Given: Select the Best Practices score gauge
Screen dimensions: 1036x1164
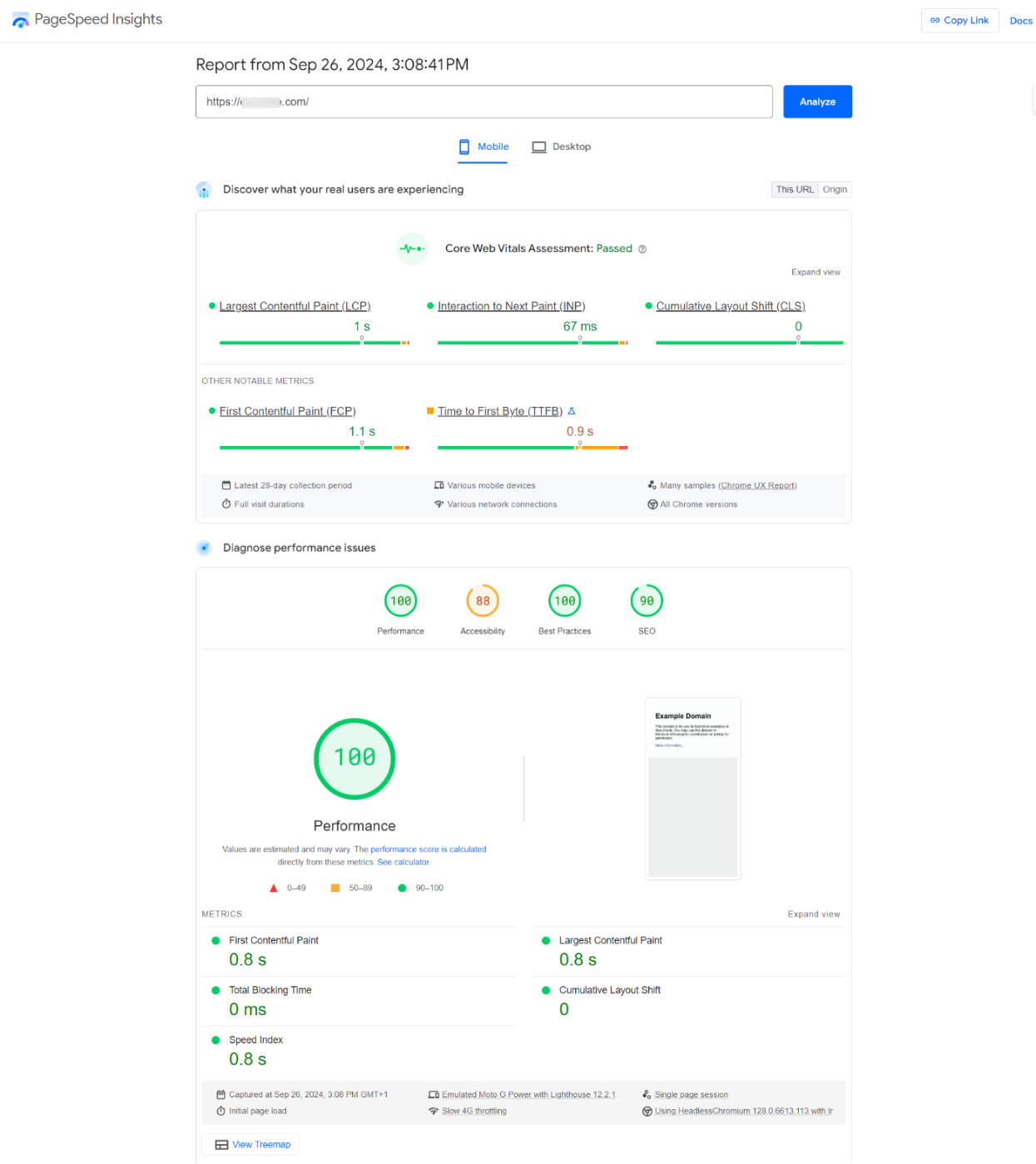Looking at the screenshot, I should [564, 600].
